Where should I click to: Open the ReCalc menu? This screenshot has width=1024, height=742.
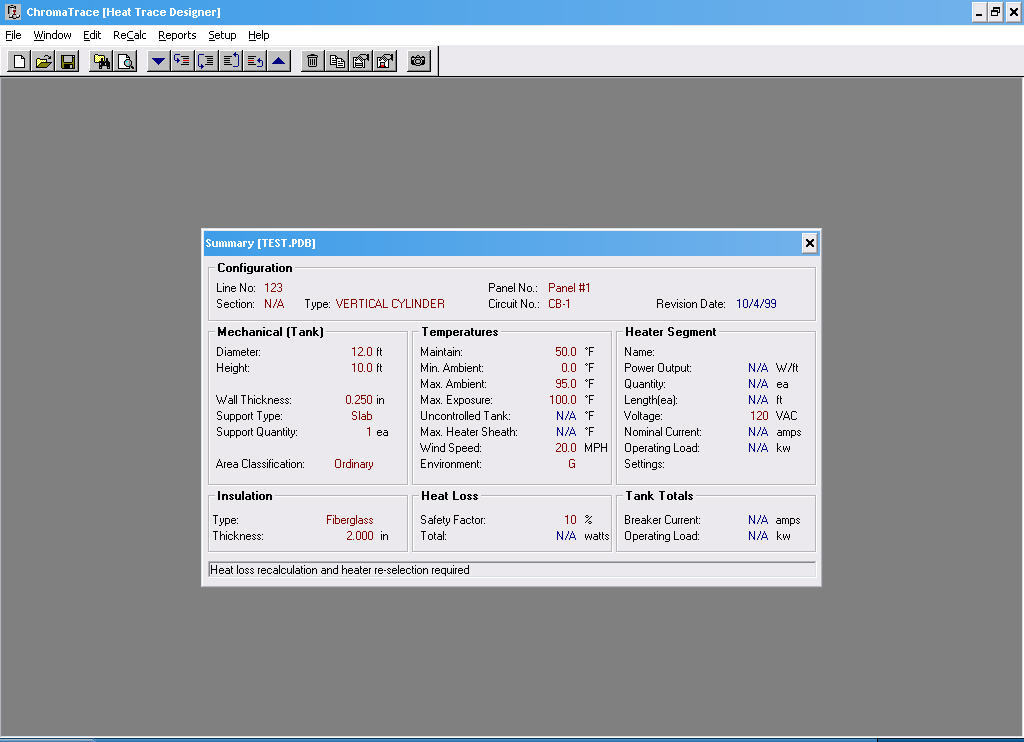click(129, 35)
